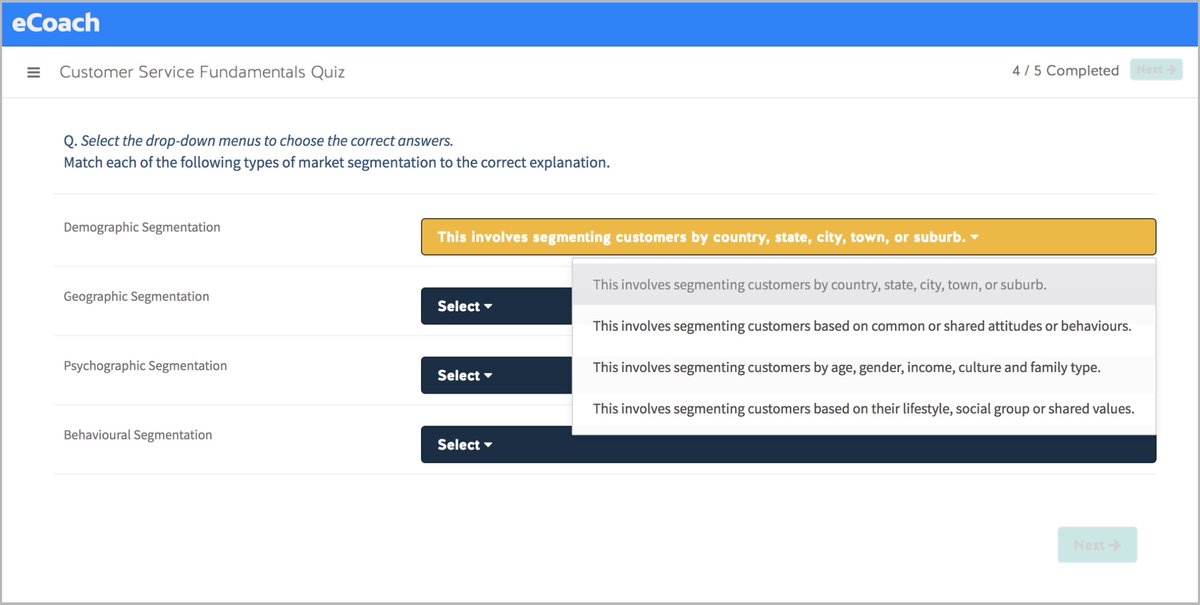This screenshot has height=605, width=1200.
Task: Choose option about lifestyle, social group, values
Action: (x=864, y=408)
